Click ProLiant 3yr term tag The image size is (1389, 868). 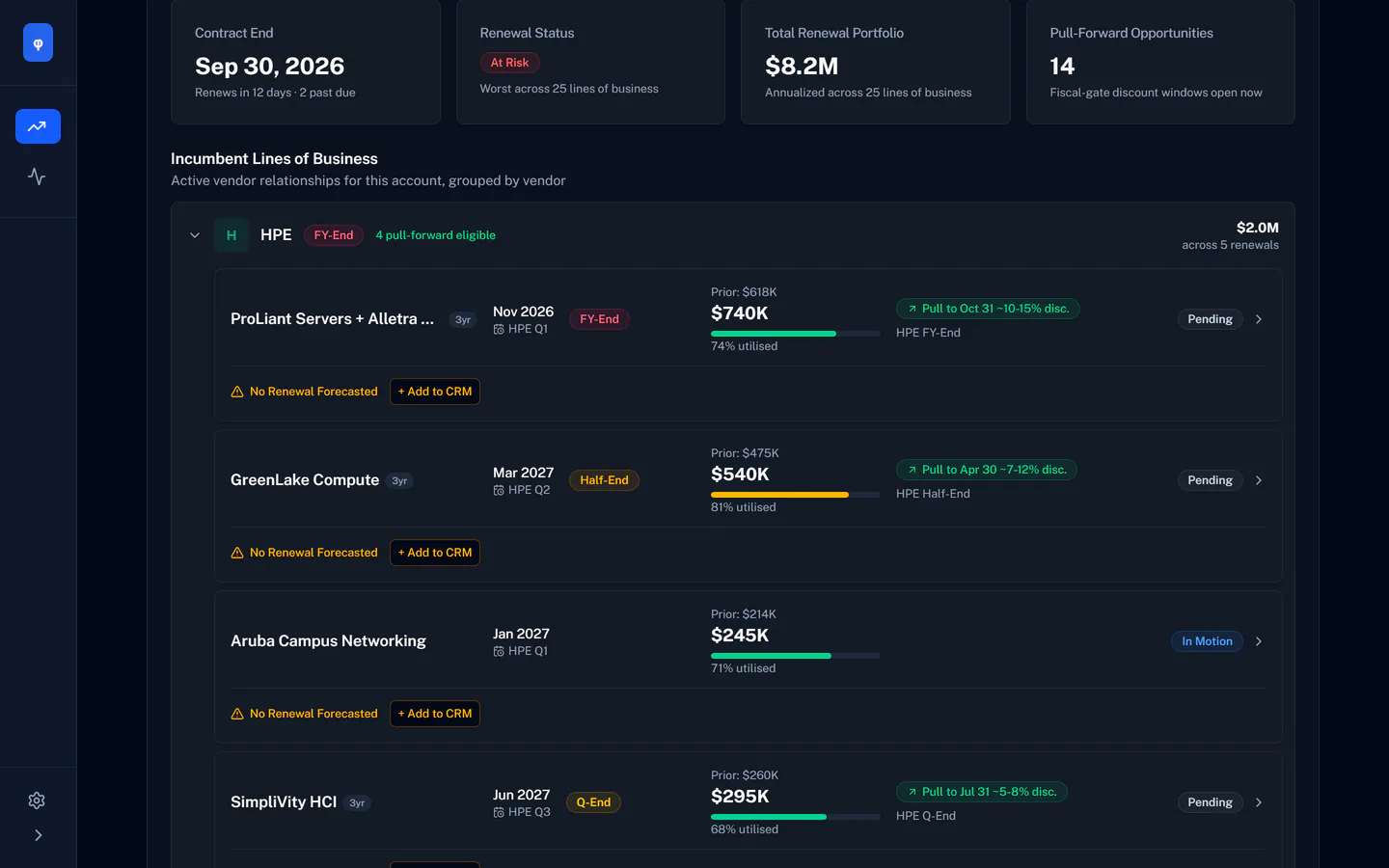click(463, 320)
